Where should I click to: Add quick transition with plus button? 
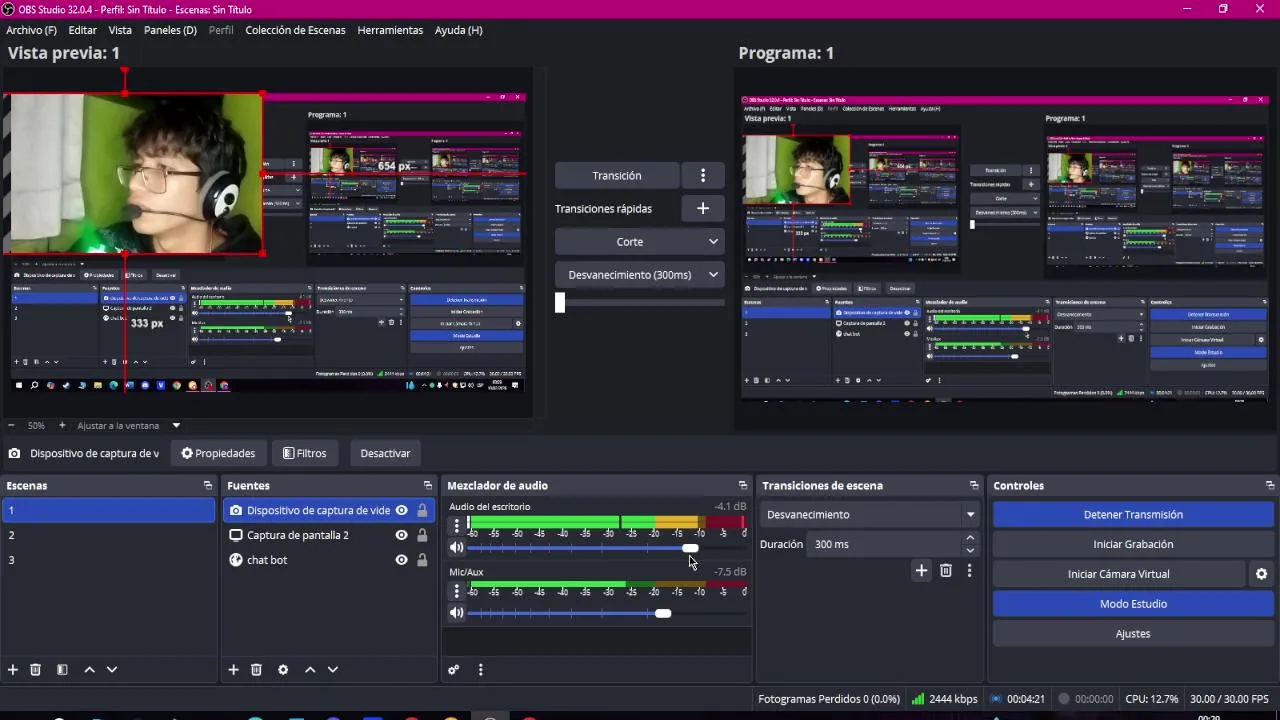tap(703, 208)
